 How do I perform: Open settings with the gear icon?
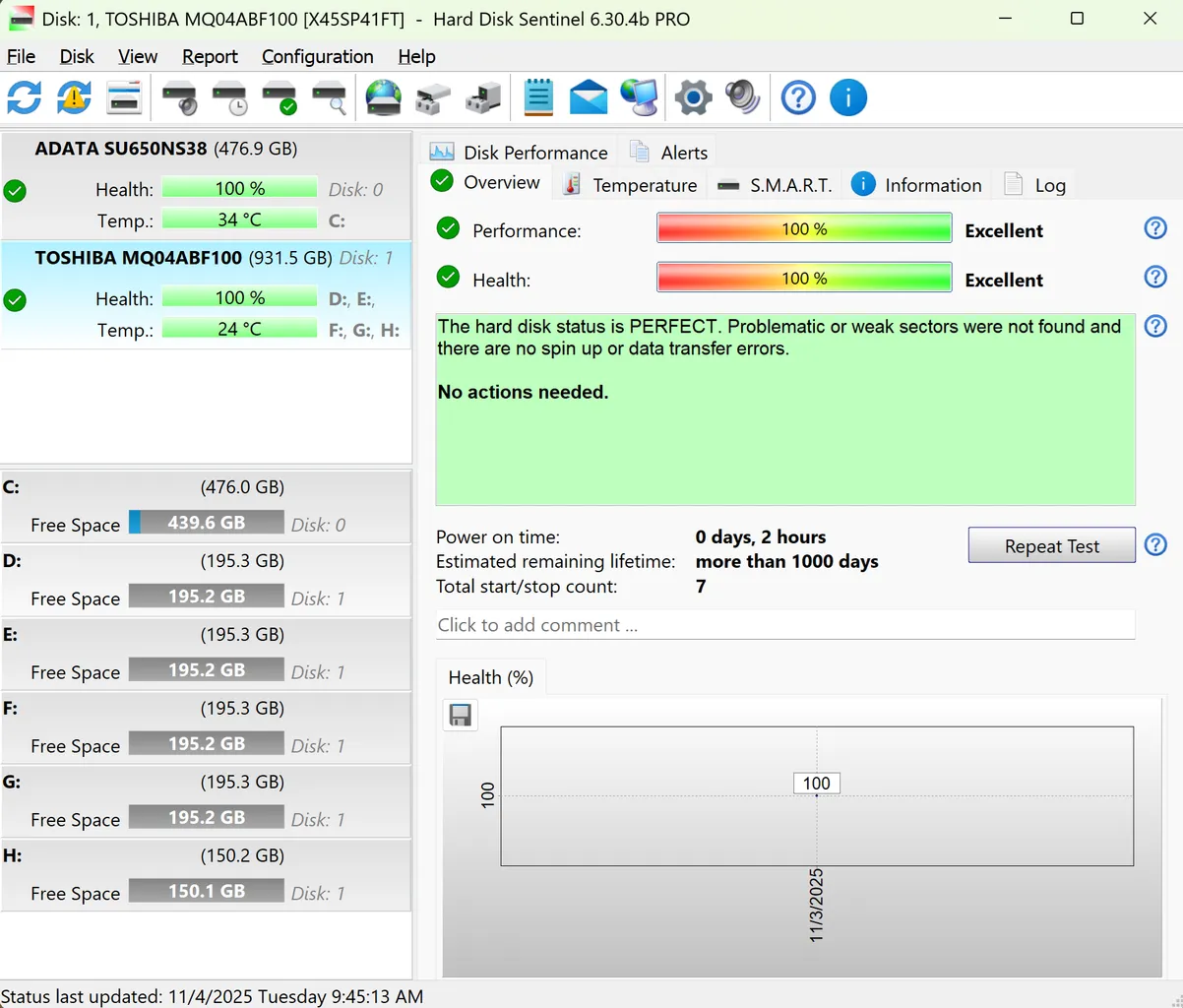tap(693, 97)
